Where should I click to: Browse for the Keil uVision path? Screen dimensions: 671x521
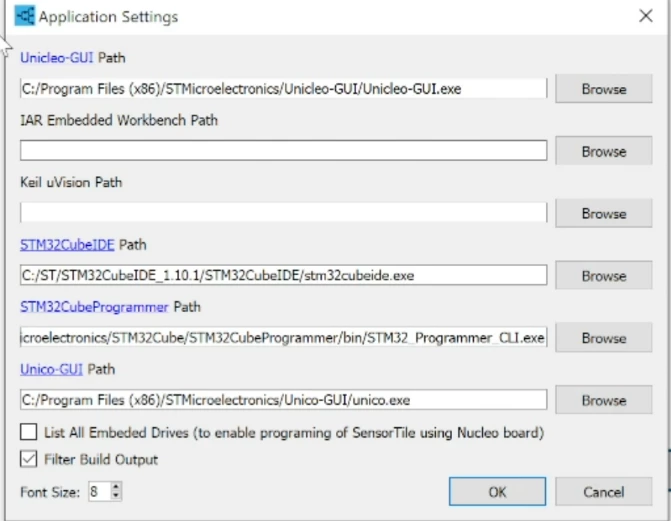tap(604, 213)
